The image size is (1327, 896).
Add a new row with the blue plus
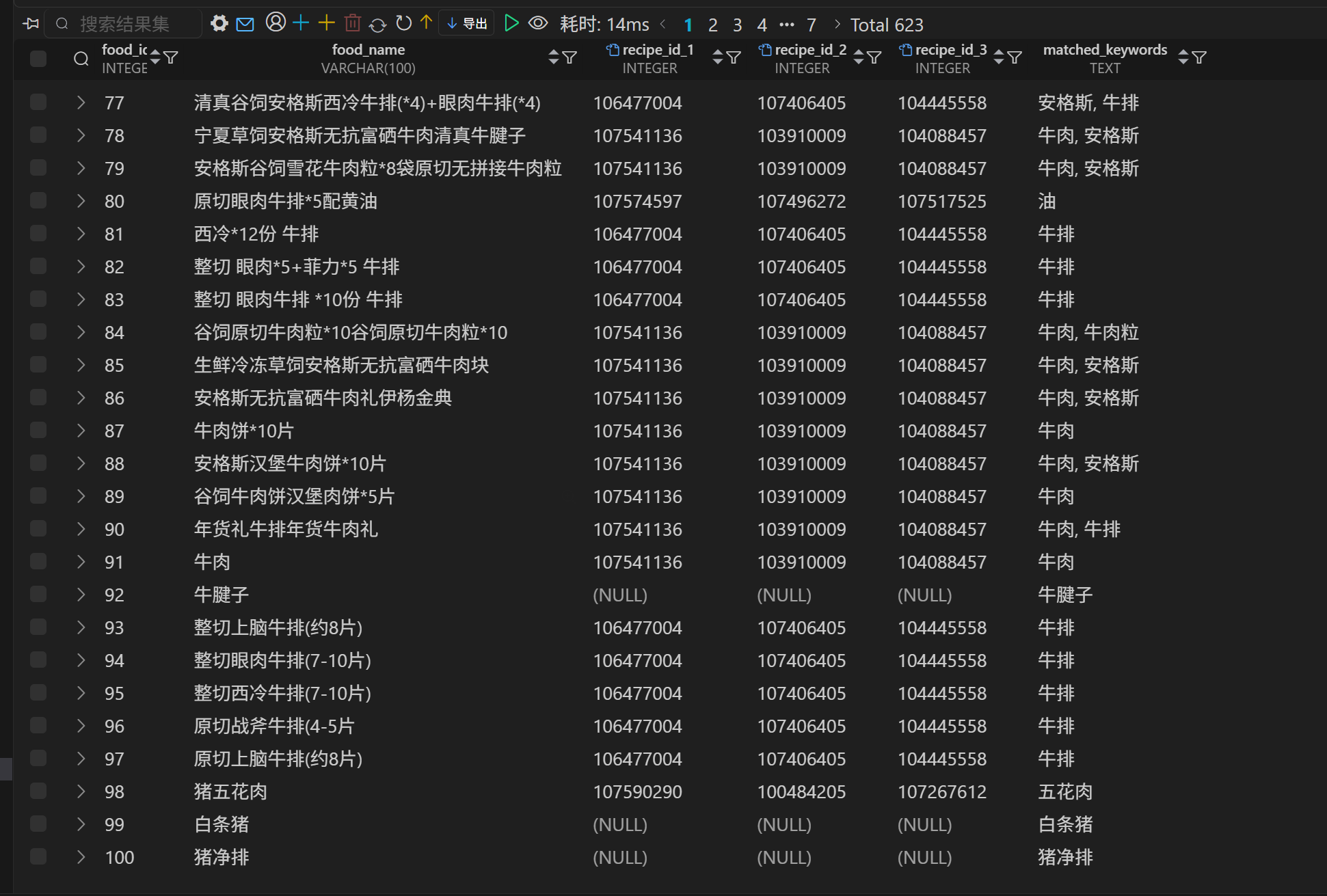(x=300, y=23)
